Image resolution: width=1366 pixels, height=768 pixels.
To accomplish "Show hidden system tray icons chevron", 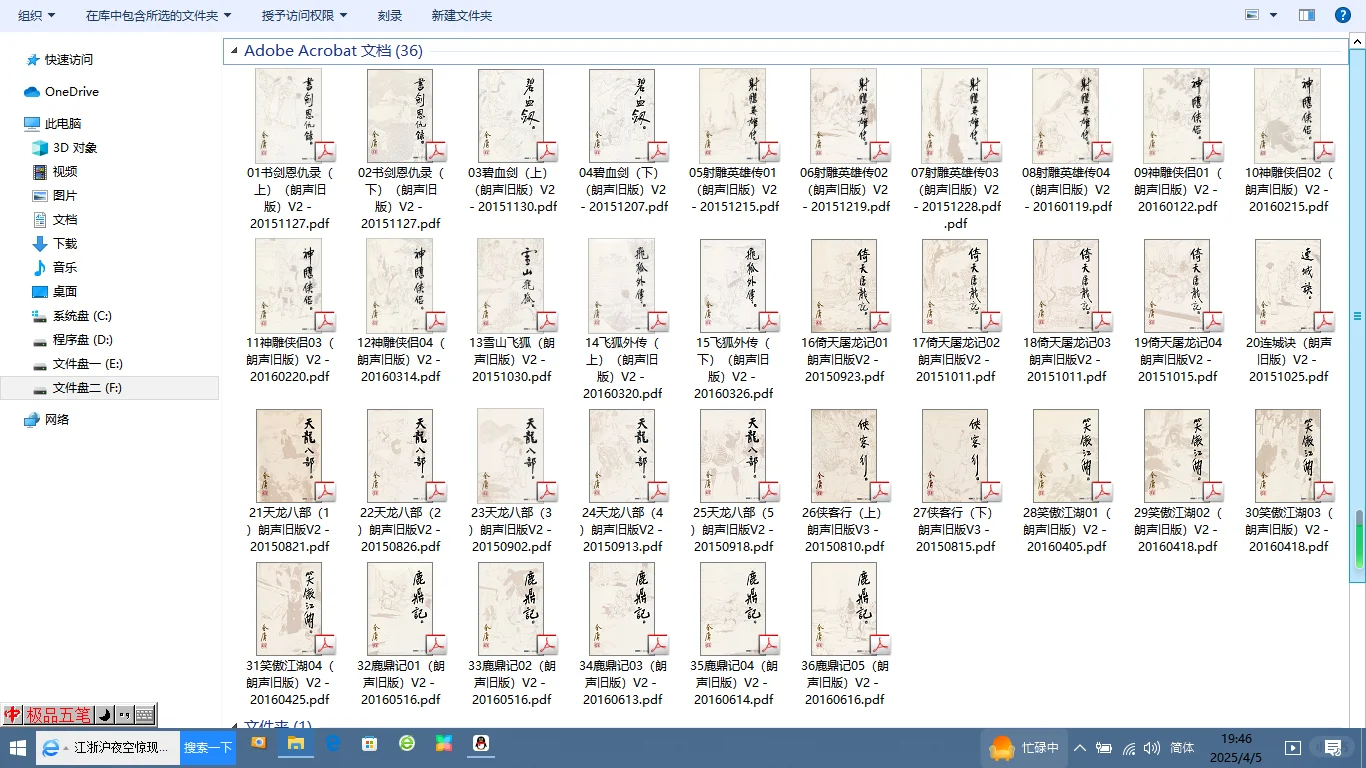I will coord(1080,748).
